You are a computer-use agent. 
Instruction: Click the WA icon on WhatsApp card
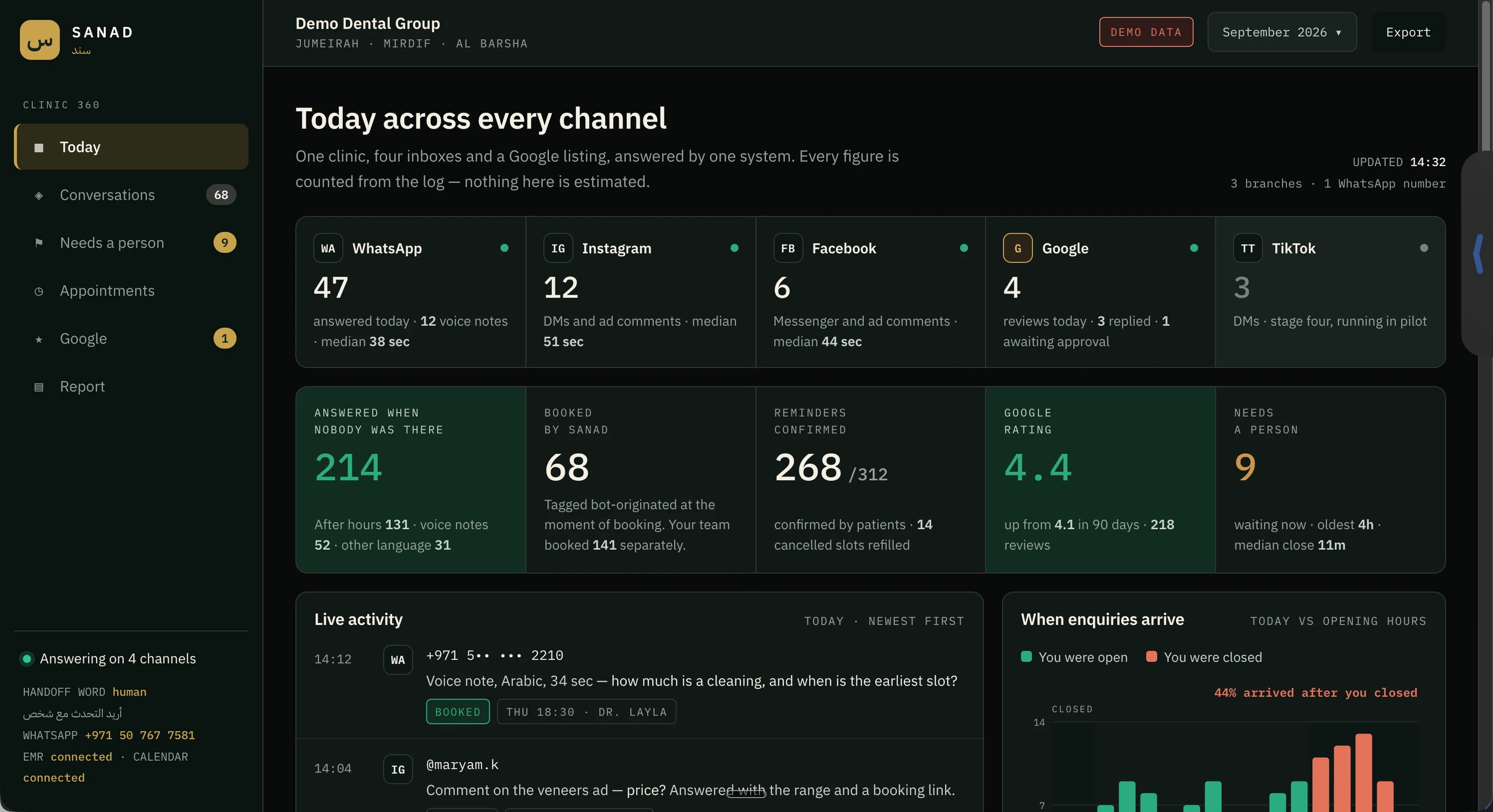(328, 248)
